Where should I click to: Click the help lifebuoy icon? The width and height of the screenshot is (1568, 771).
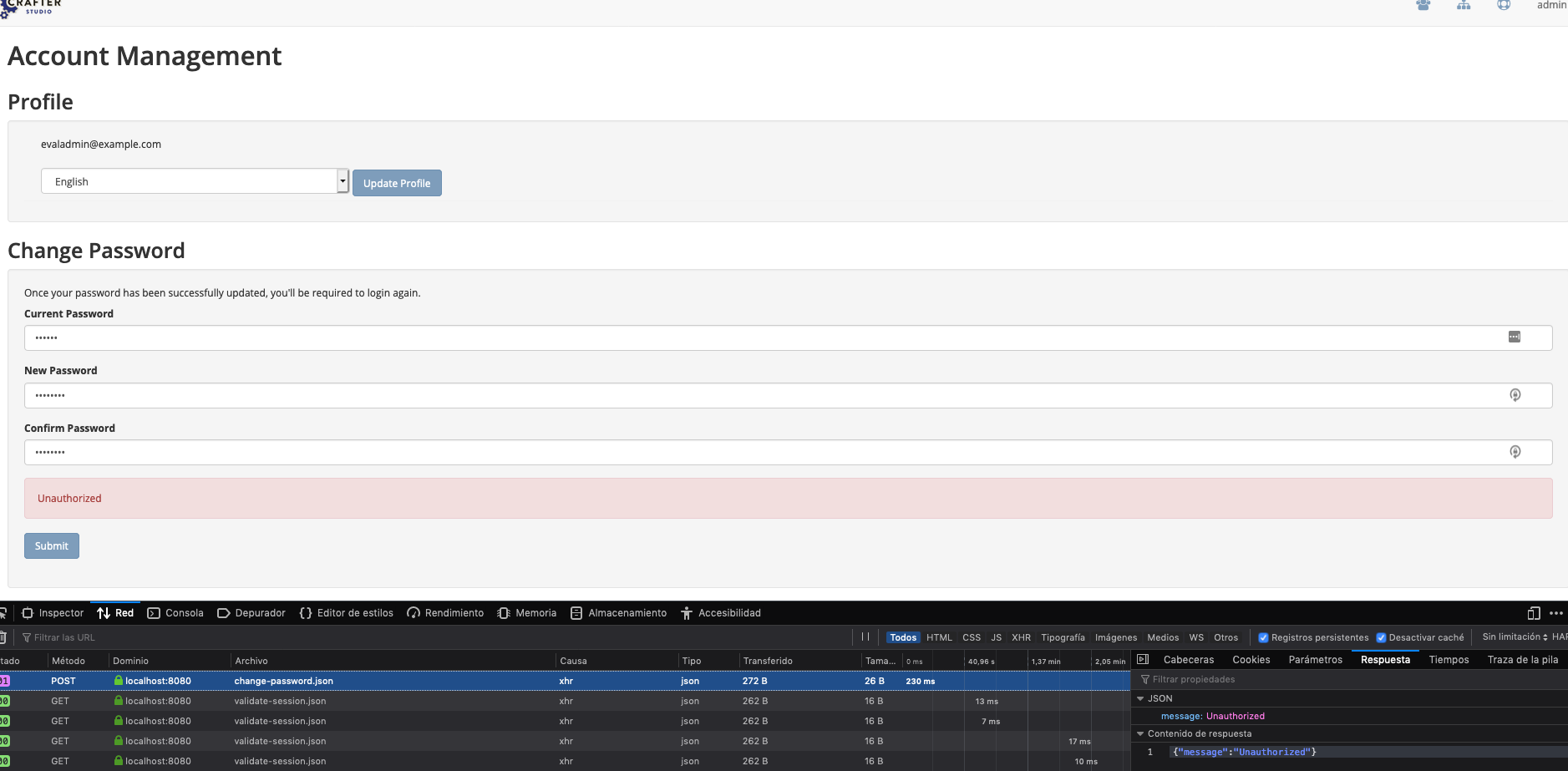[x=1504, y=5]
